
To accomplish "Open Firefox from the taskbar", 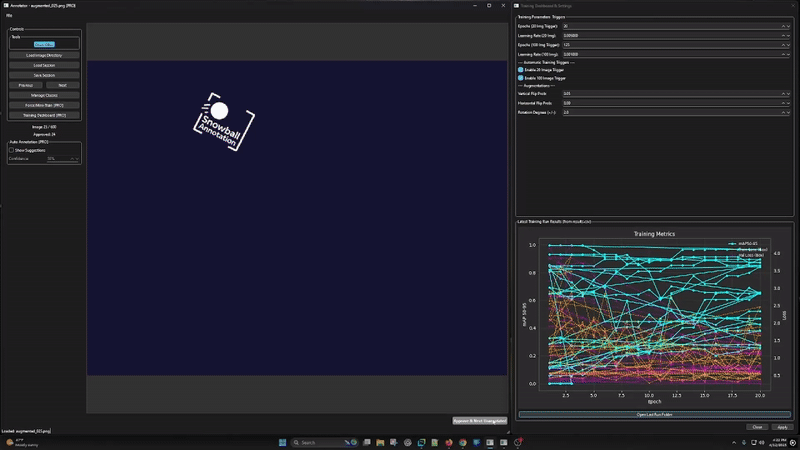I will tap(449, 442).
